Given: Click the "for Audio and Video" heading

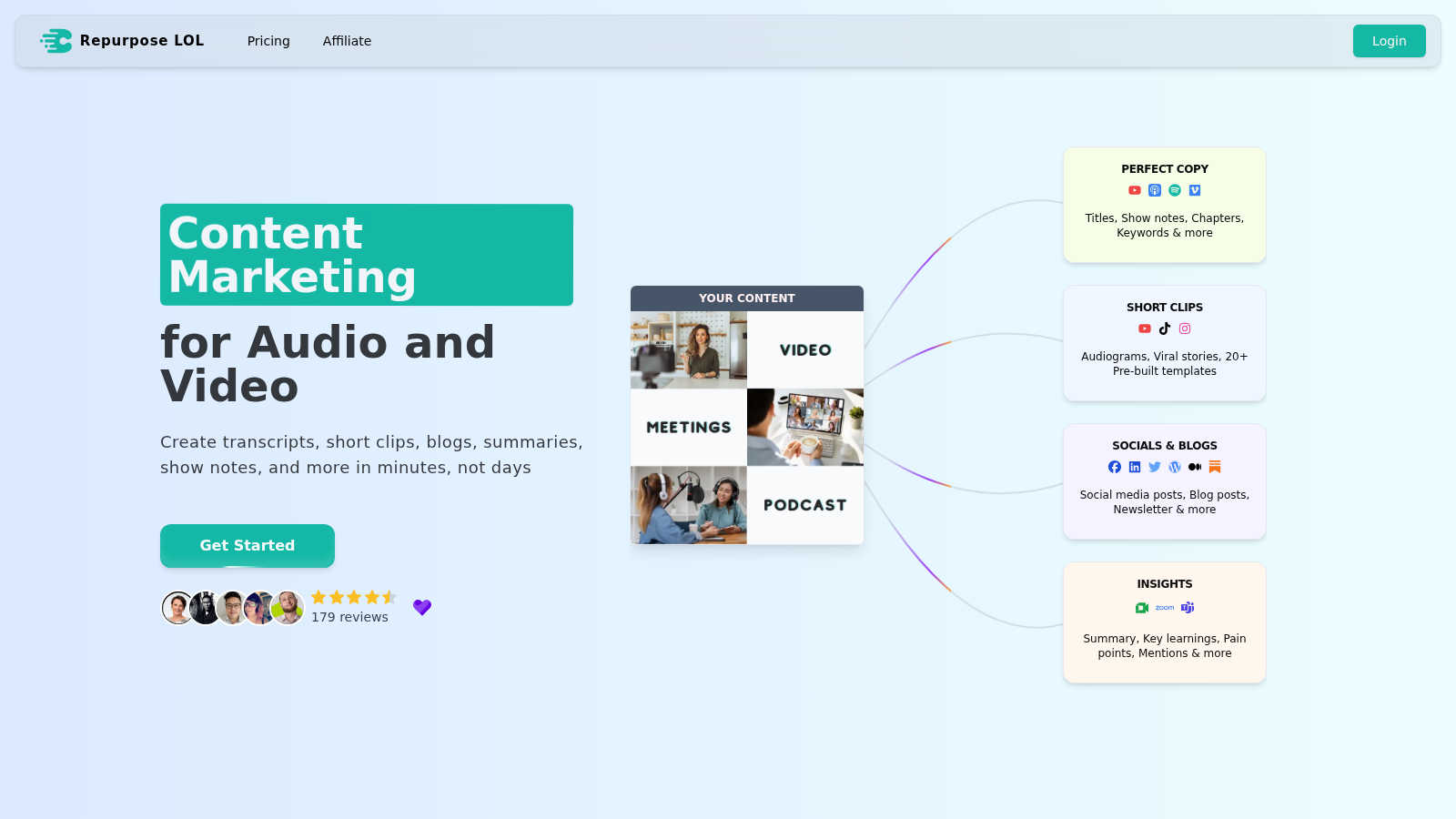Looking at the screenshot, I should (x=328, y=364).
